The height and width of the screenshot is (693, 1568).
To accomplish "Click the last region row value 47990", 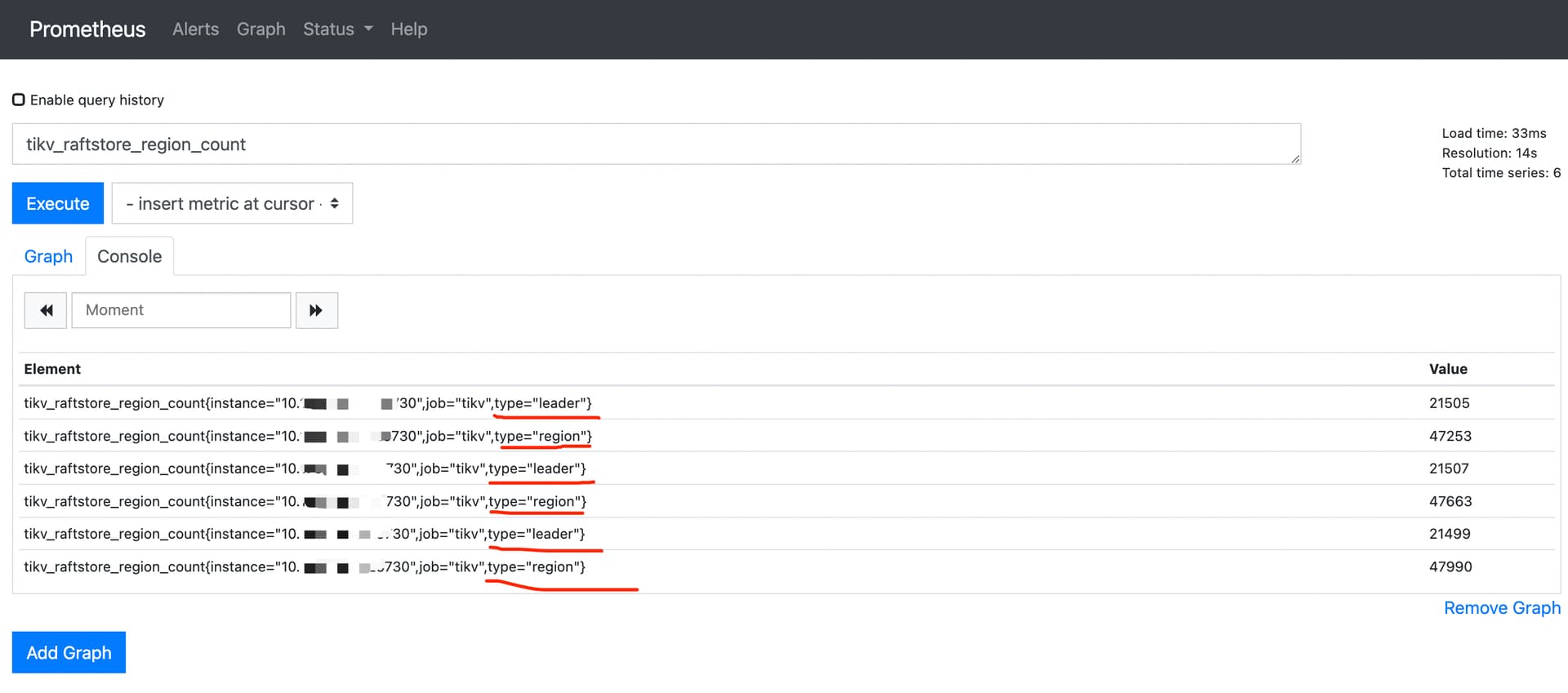I will pos(1450,566).
